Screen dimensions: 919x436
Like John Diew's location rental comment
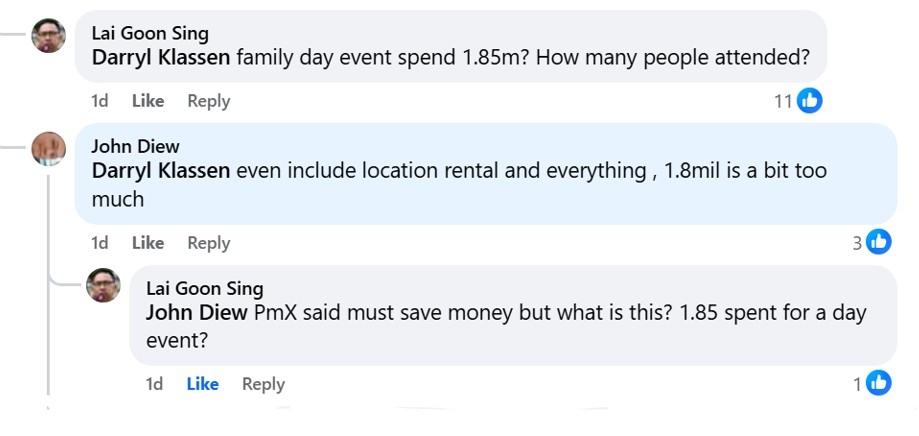(x=148, y=243)
